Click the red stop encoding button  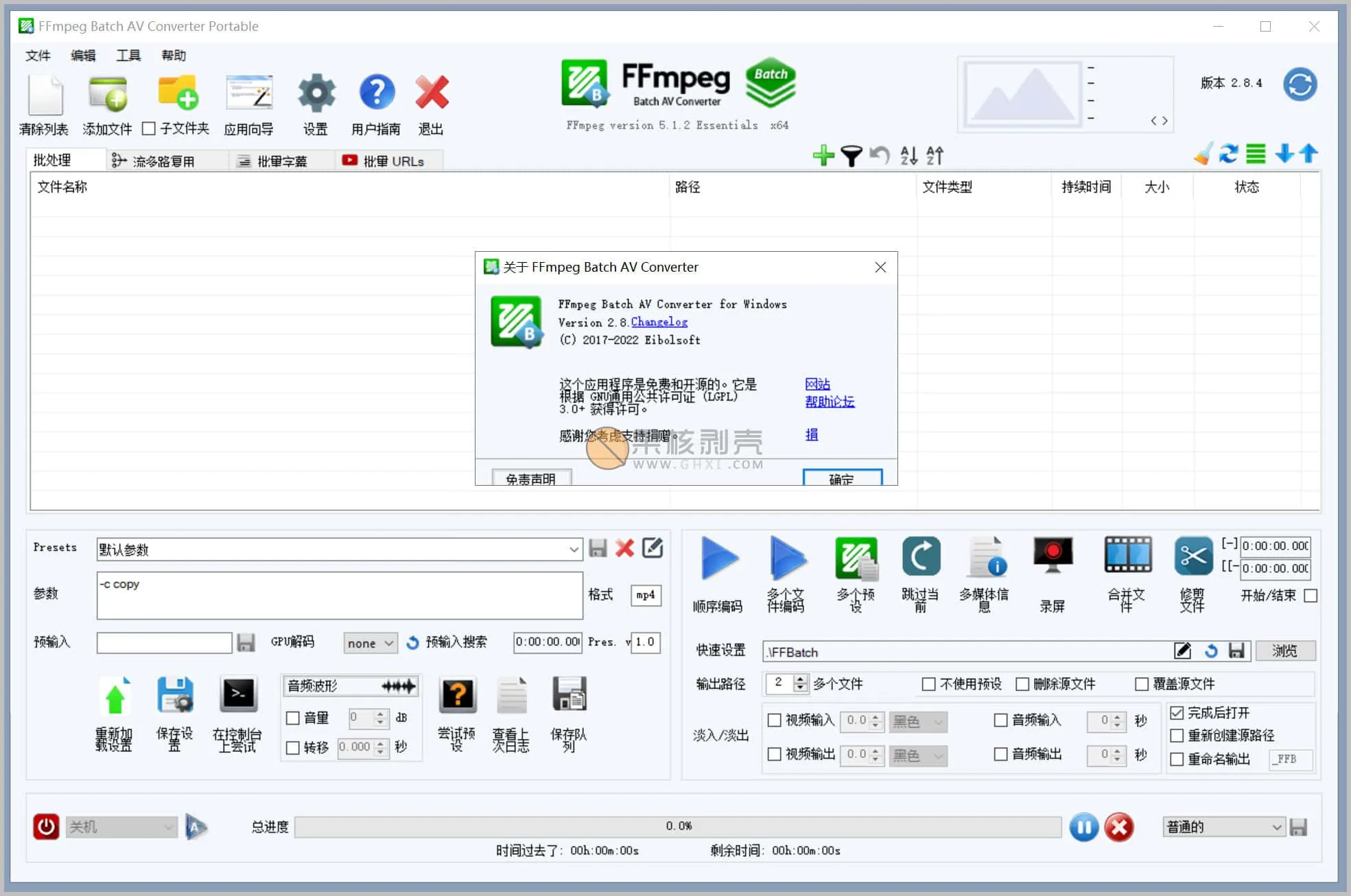[1118, 827]
